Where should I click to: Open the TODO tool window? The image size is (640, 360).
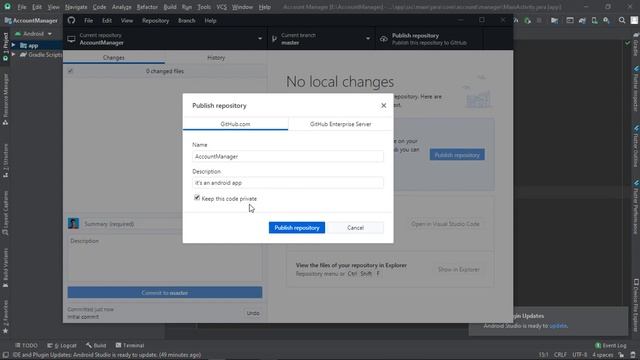26,345
